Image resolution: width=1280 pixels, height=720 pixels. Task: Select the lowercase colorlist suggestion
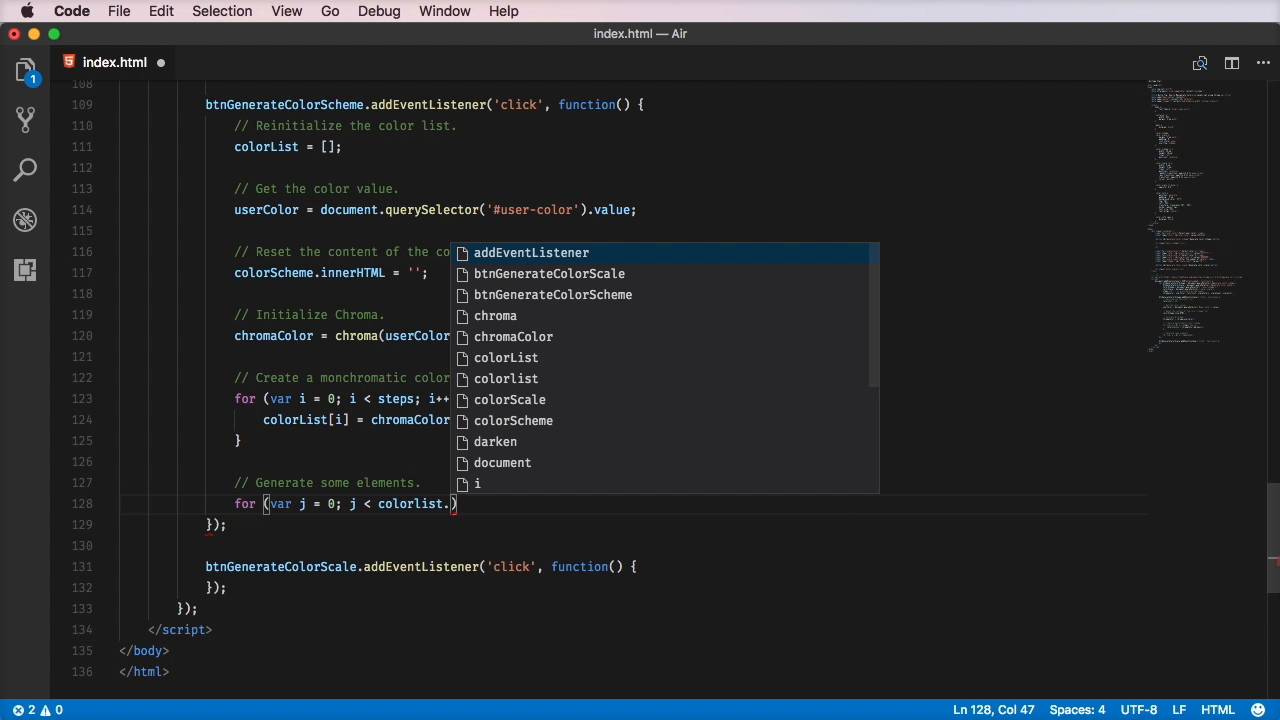pos(664,379)
